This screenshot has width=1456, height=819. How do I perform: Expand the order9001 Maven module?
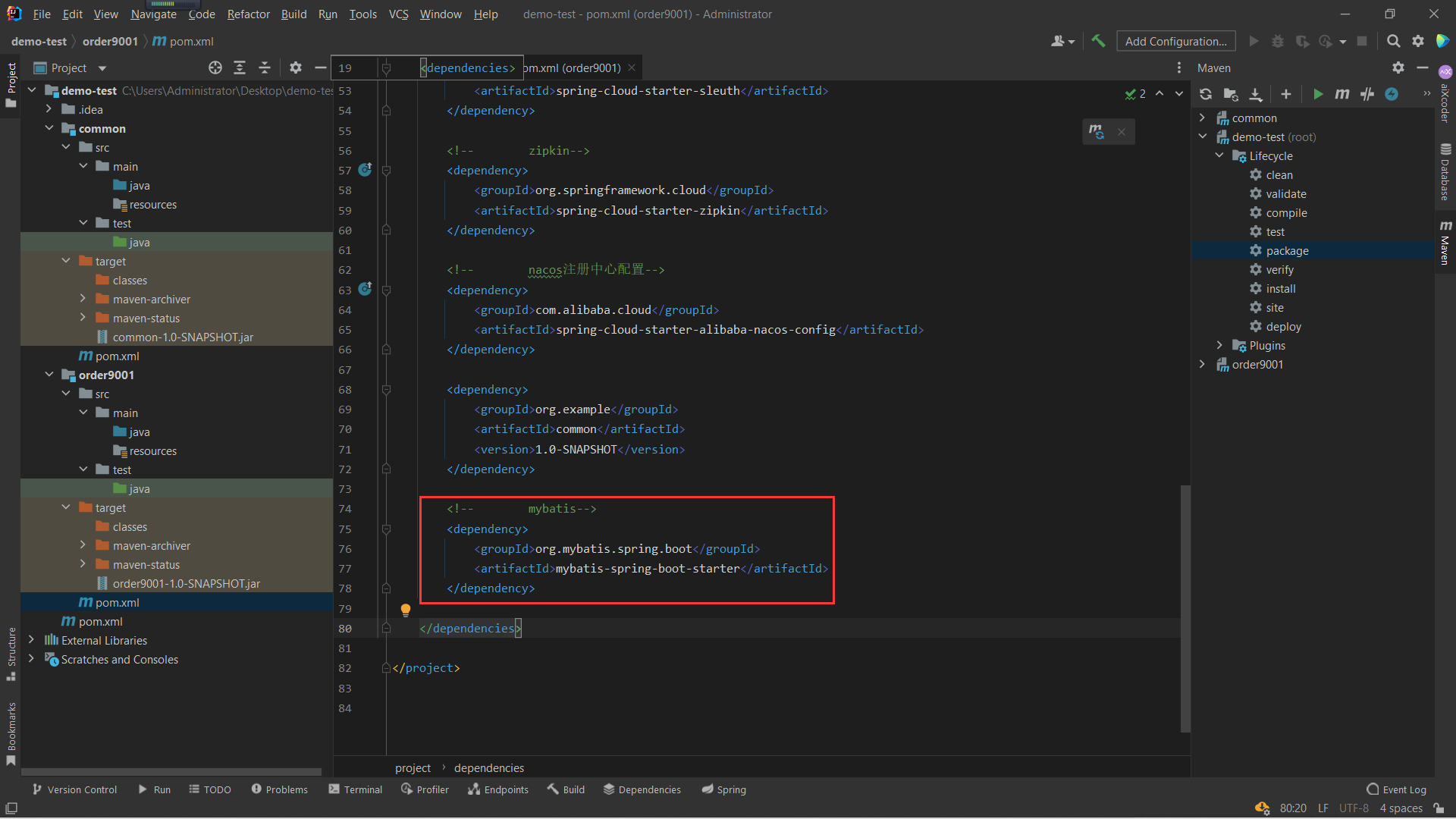click(x=1203, y=365)
